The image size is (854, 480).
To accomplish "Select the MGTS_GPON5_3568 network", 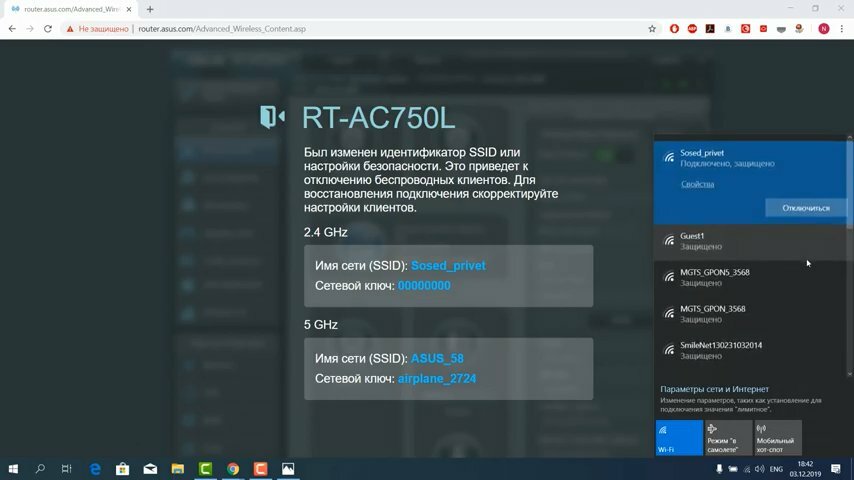I will (x=750, y=277).
